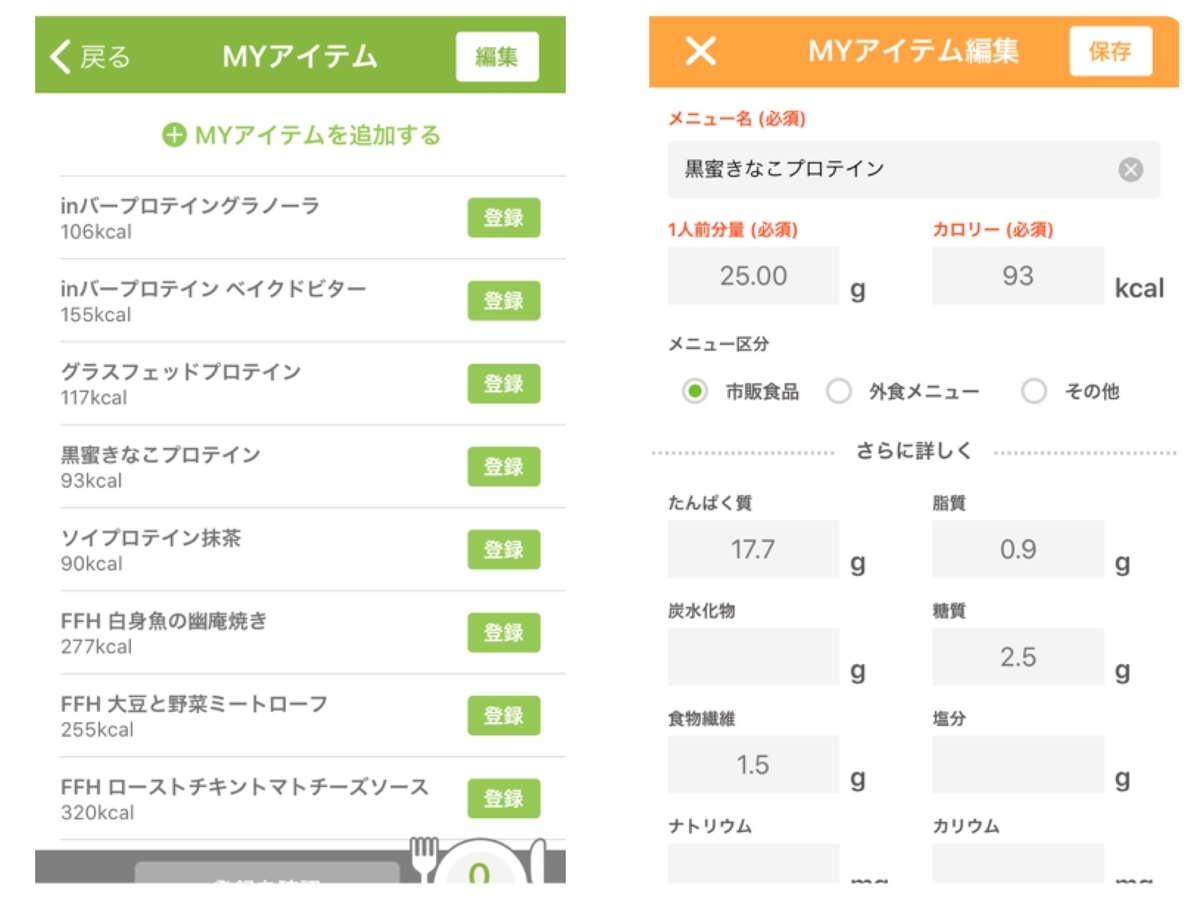Tap 登録 for ソイプロテイン抹茶

504,549
